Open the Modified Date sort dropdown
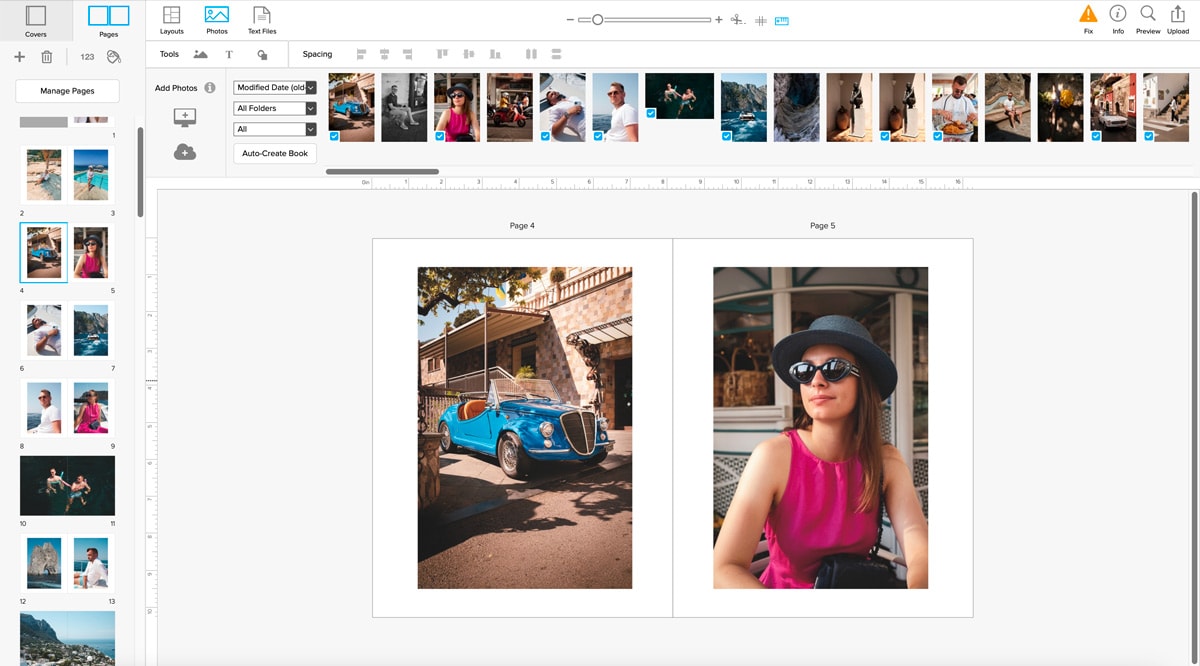This screenshot has width=1200, height=666. point(275,88)
